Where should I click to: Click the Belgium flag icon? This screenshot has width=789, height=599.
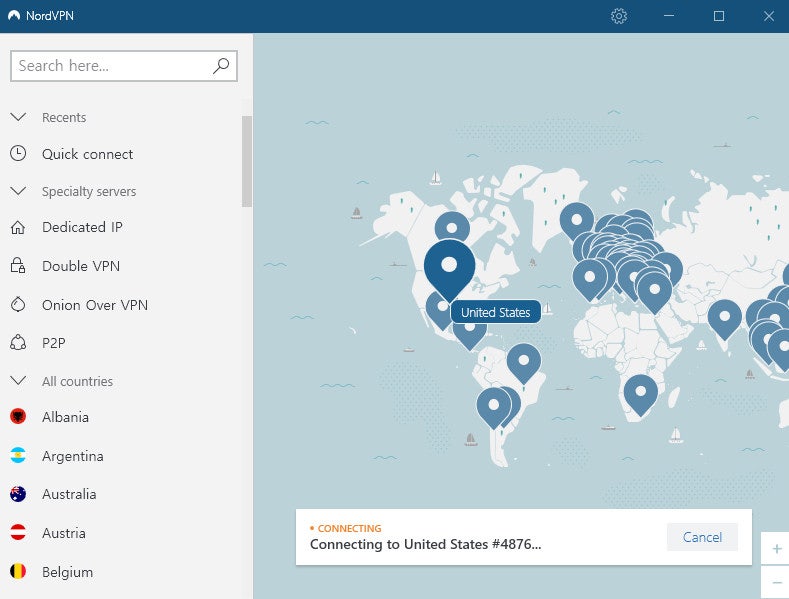18,571
